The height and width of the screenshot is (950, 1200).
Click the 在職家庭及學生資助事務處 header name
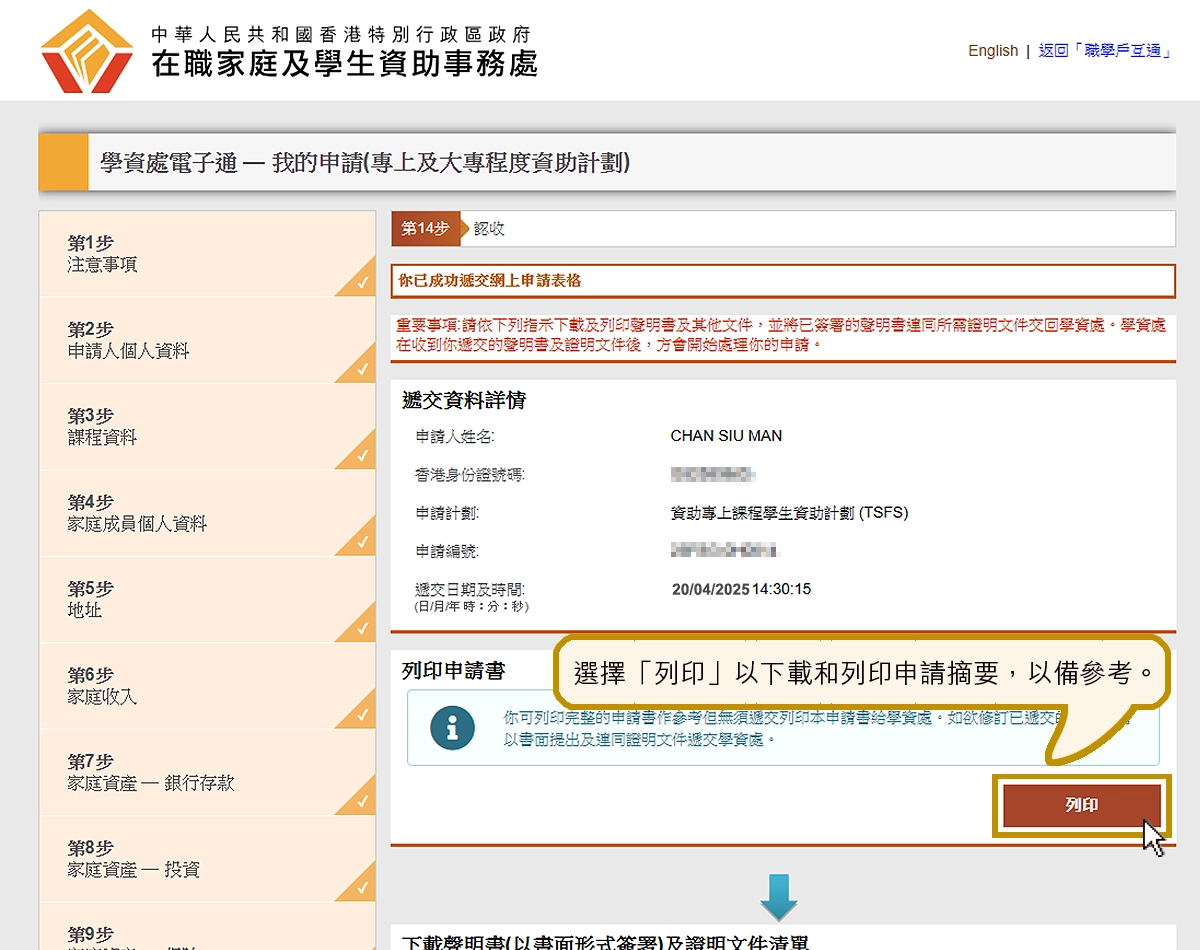click(345, 63)
